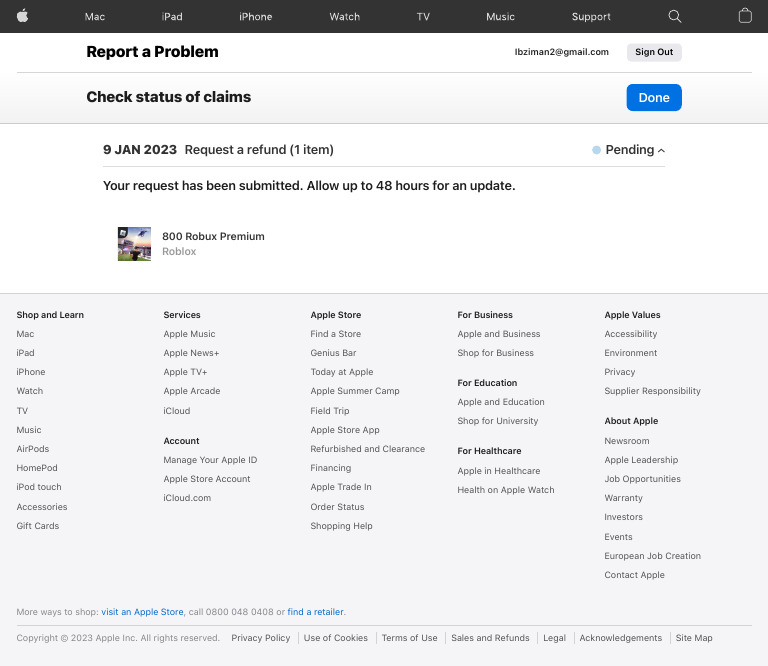This screenshot has height=666, width=768.
Task: Open Mac in the top navigation
Action: pyautogui.click(x=95, y=17)
